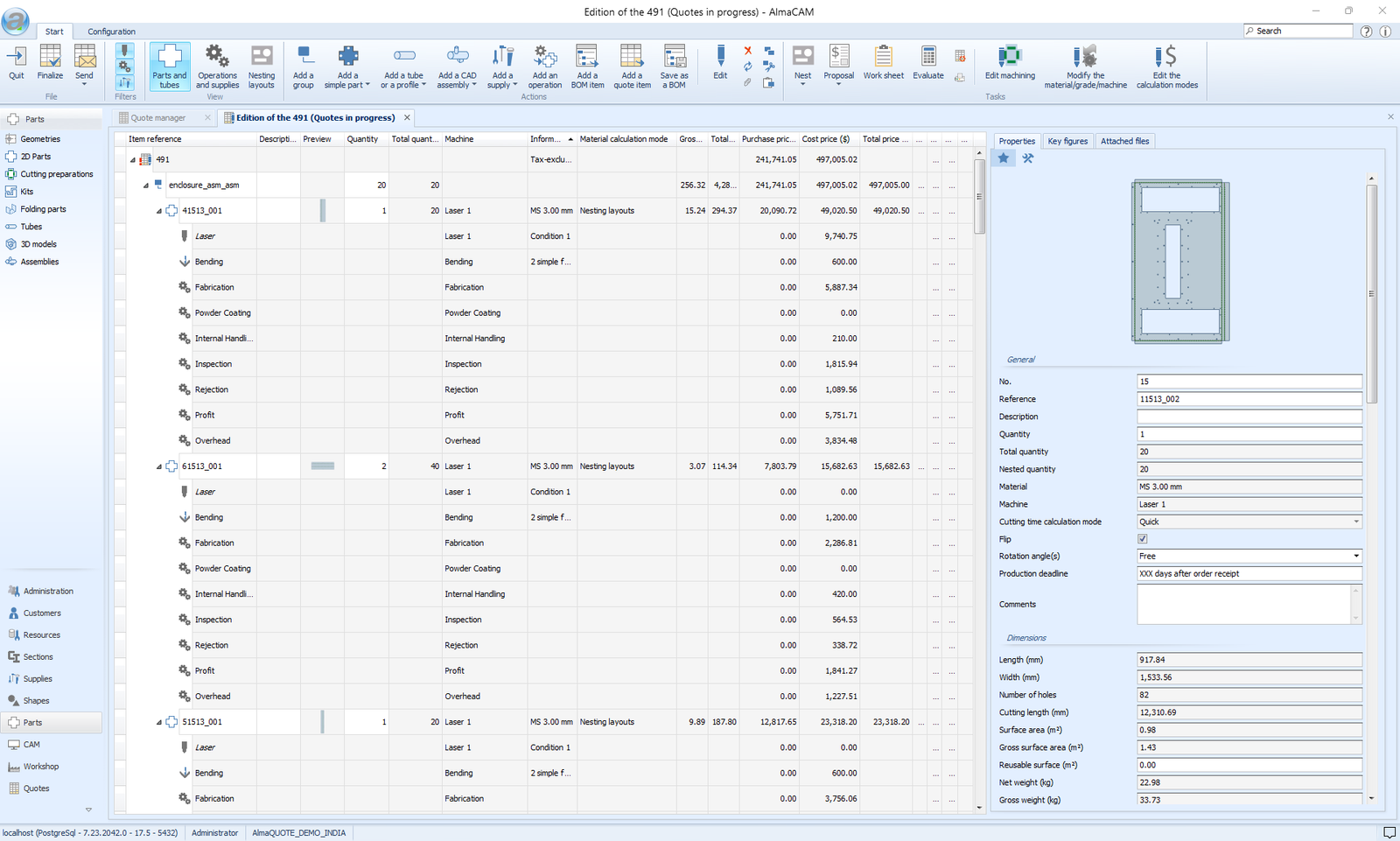Click the part preview thumbnail image

[x=1180, y=261]
